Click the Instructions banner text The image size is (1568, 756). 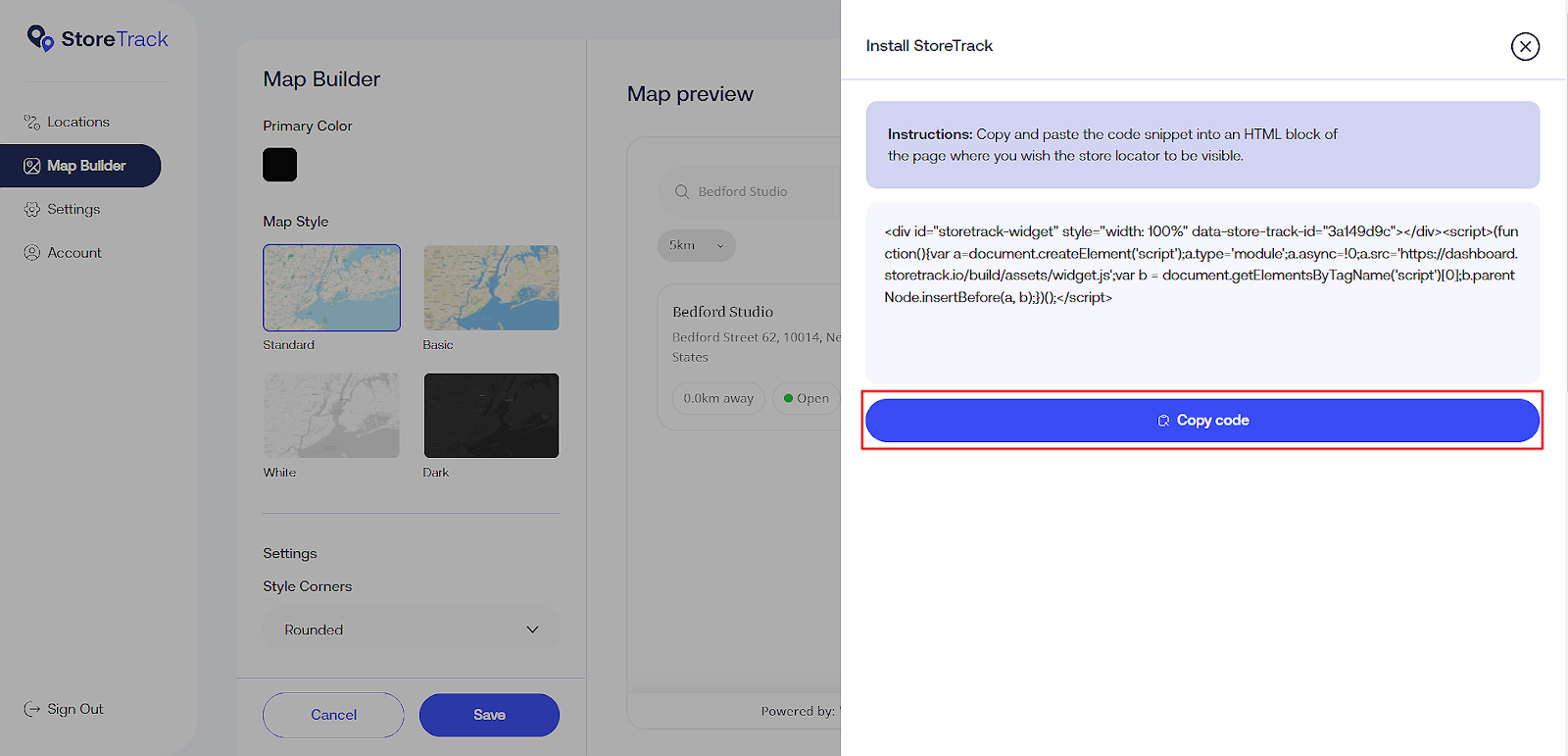(1112, 145)
